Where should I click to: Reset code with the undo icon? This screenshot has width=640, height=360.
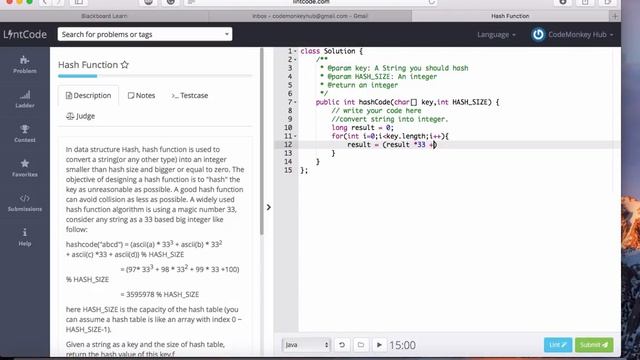click(342, 345)
